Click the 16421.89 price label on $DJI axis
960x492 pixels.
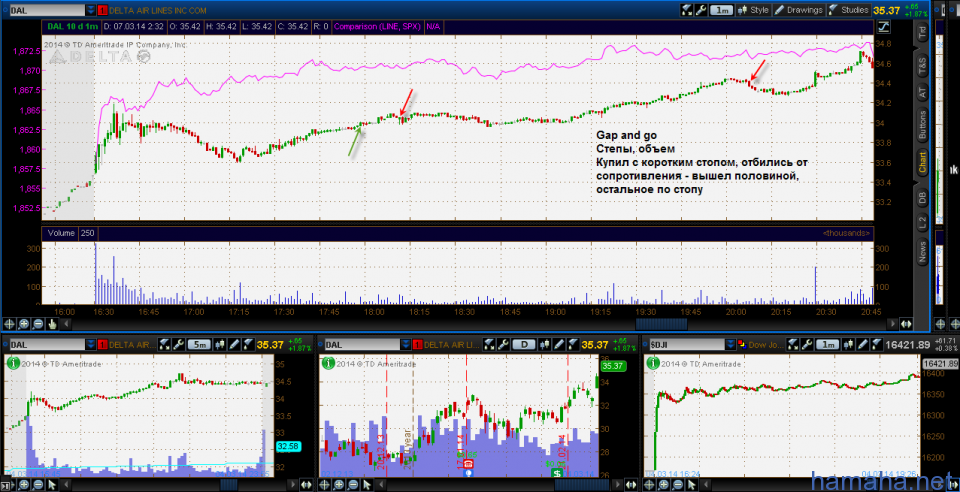tap(942, 363)
